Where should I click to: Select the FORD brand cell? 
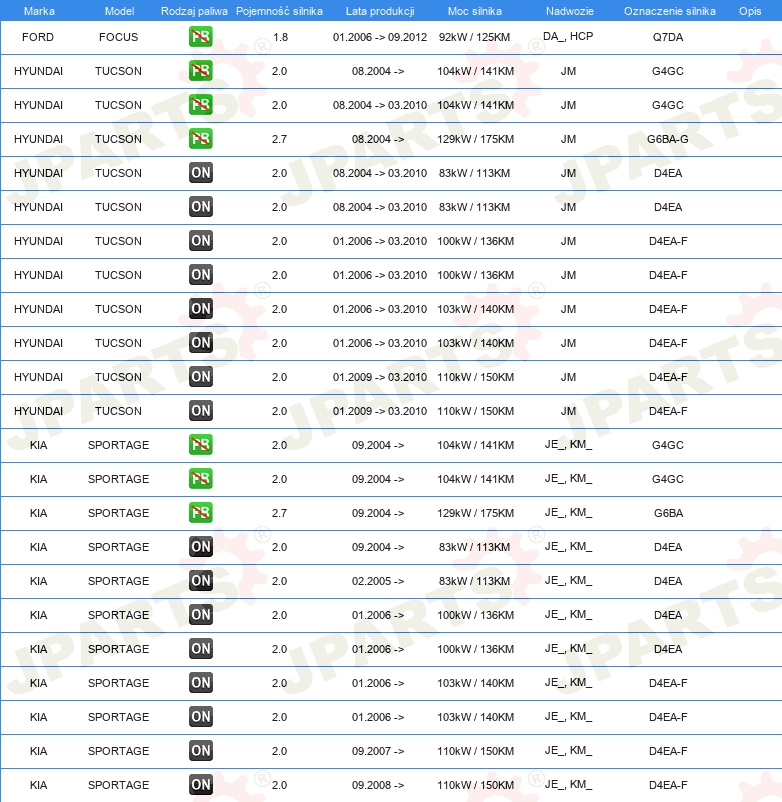coord(38,37)
